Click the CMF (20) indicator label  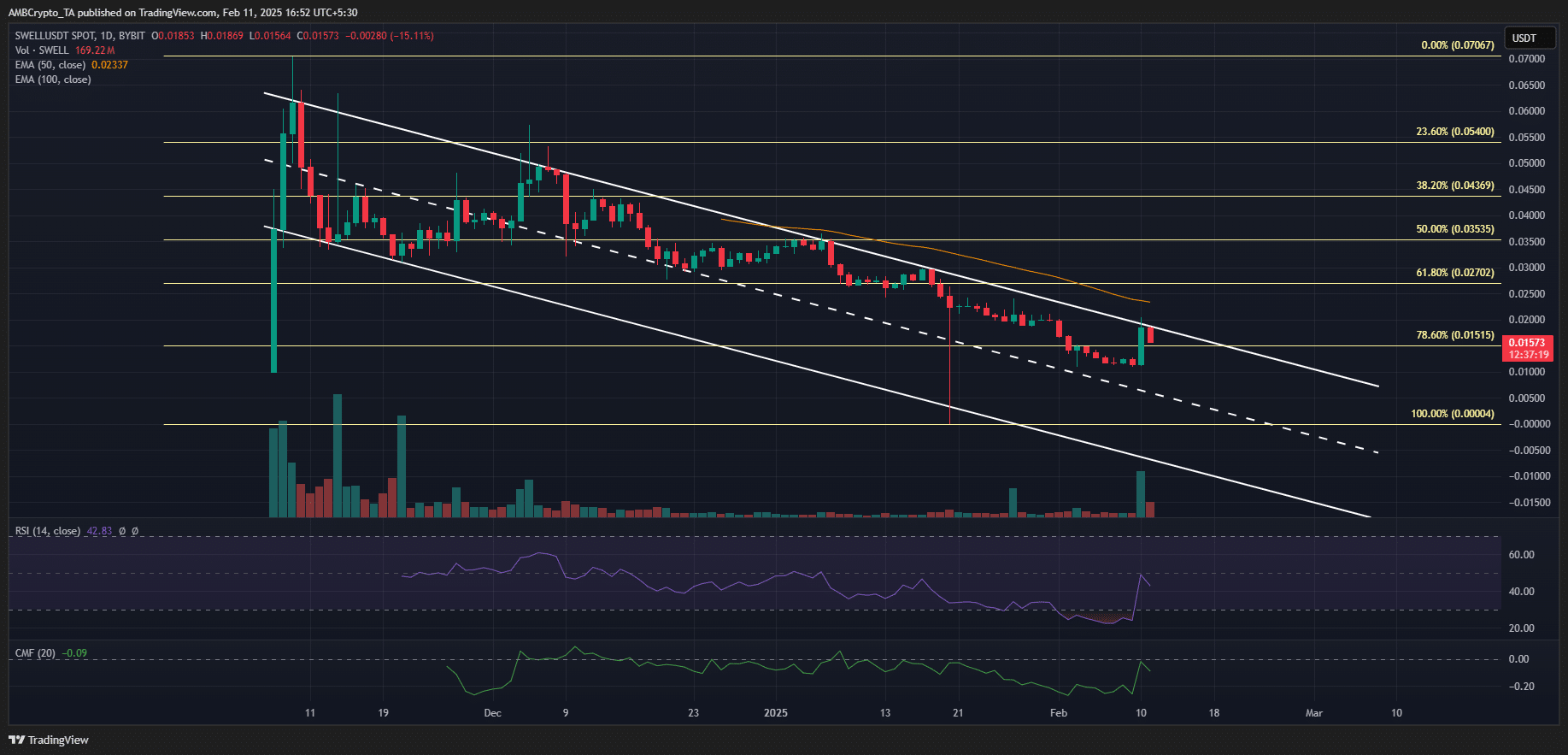pyautogui.click(x=35, y=653)
